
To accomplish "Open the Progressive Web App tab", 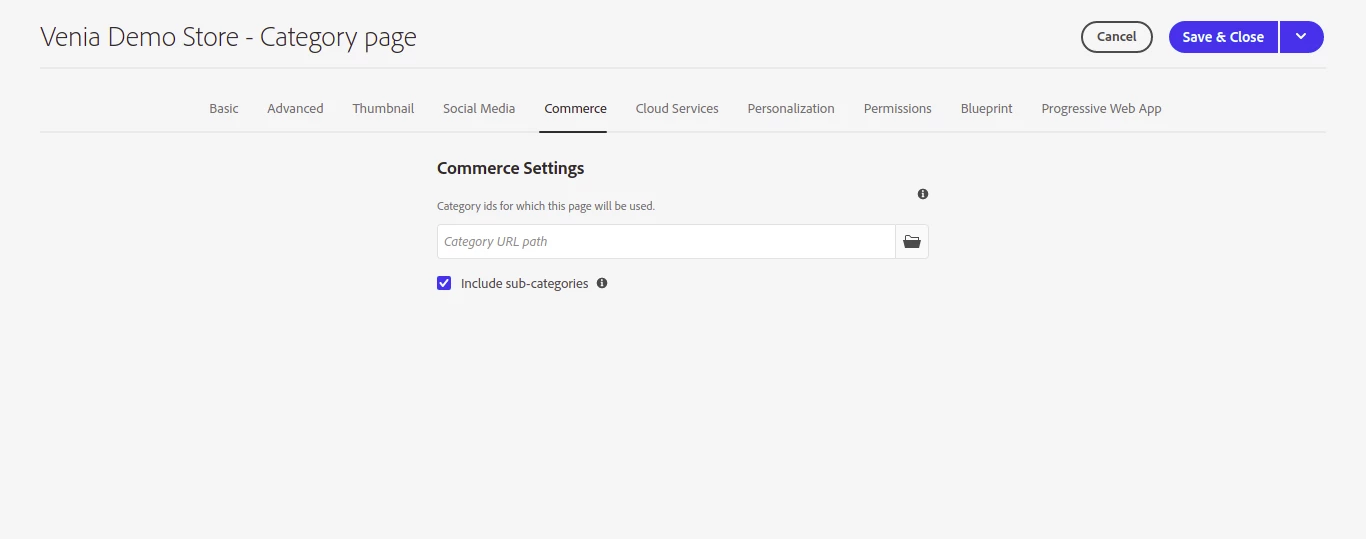I will 1101,108.
